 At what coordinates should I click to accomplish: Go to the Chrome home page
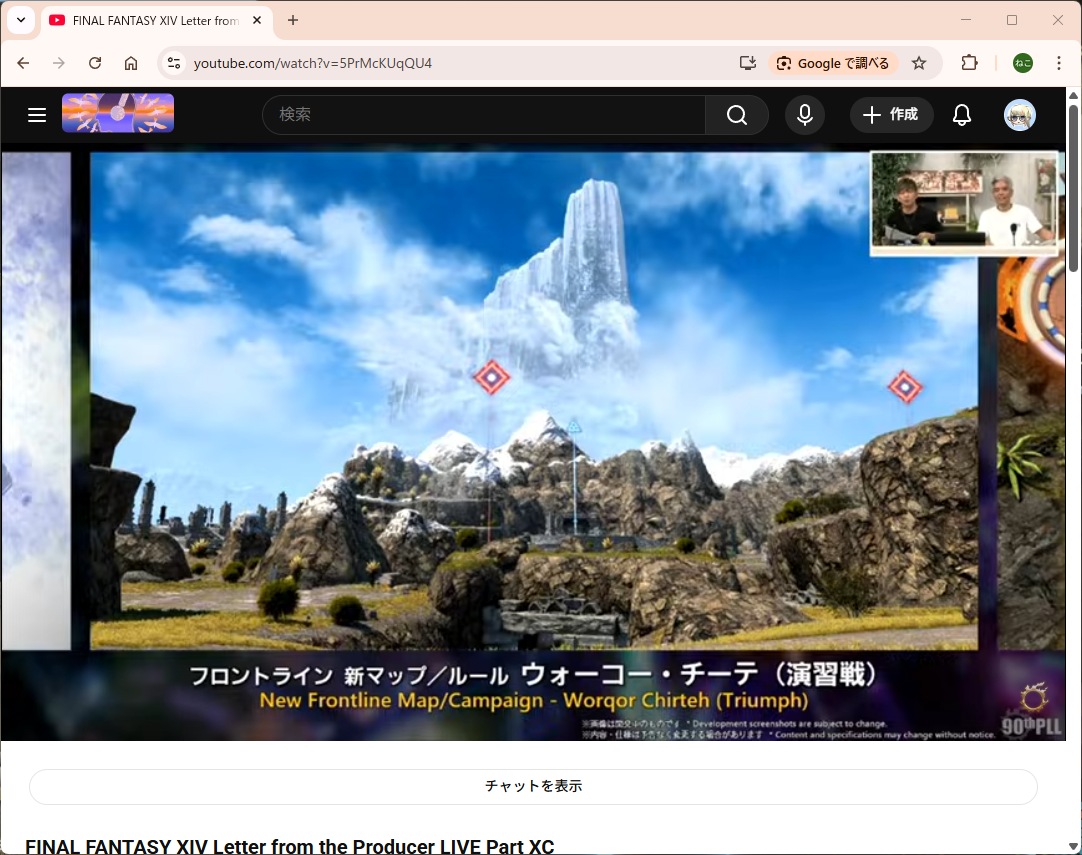pyautogui.click(x=131, y=63)
